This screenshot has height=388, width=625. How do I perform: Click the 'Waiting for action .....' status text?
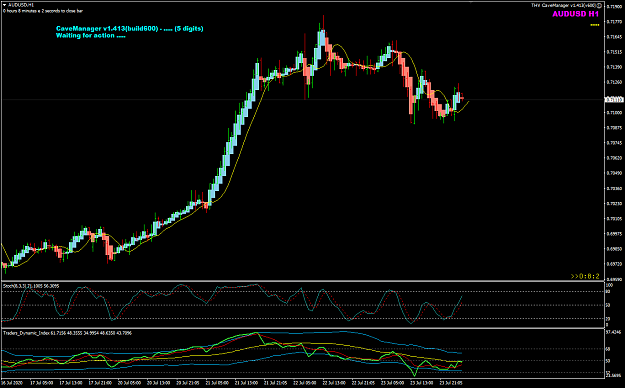(x=90, y=35)
